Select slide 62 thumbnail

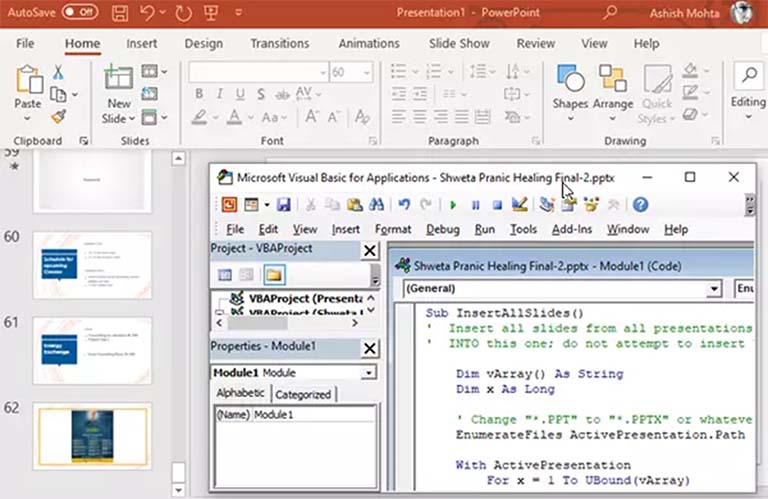[92, 436]
